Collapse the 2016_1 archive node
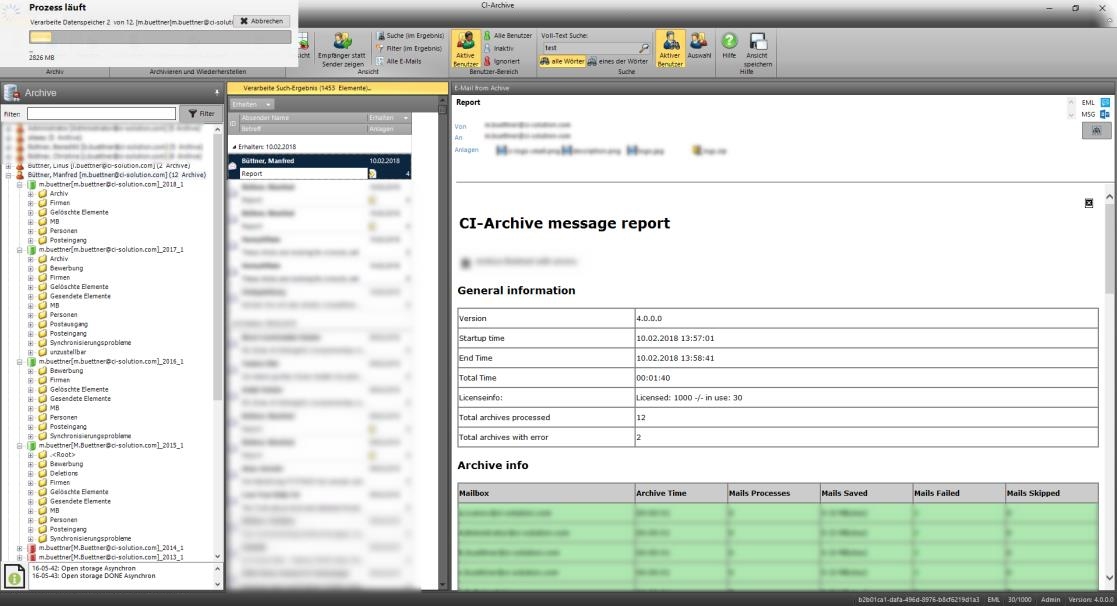This screenshot has width=1117, height=606. pos(20,362)
